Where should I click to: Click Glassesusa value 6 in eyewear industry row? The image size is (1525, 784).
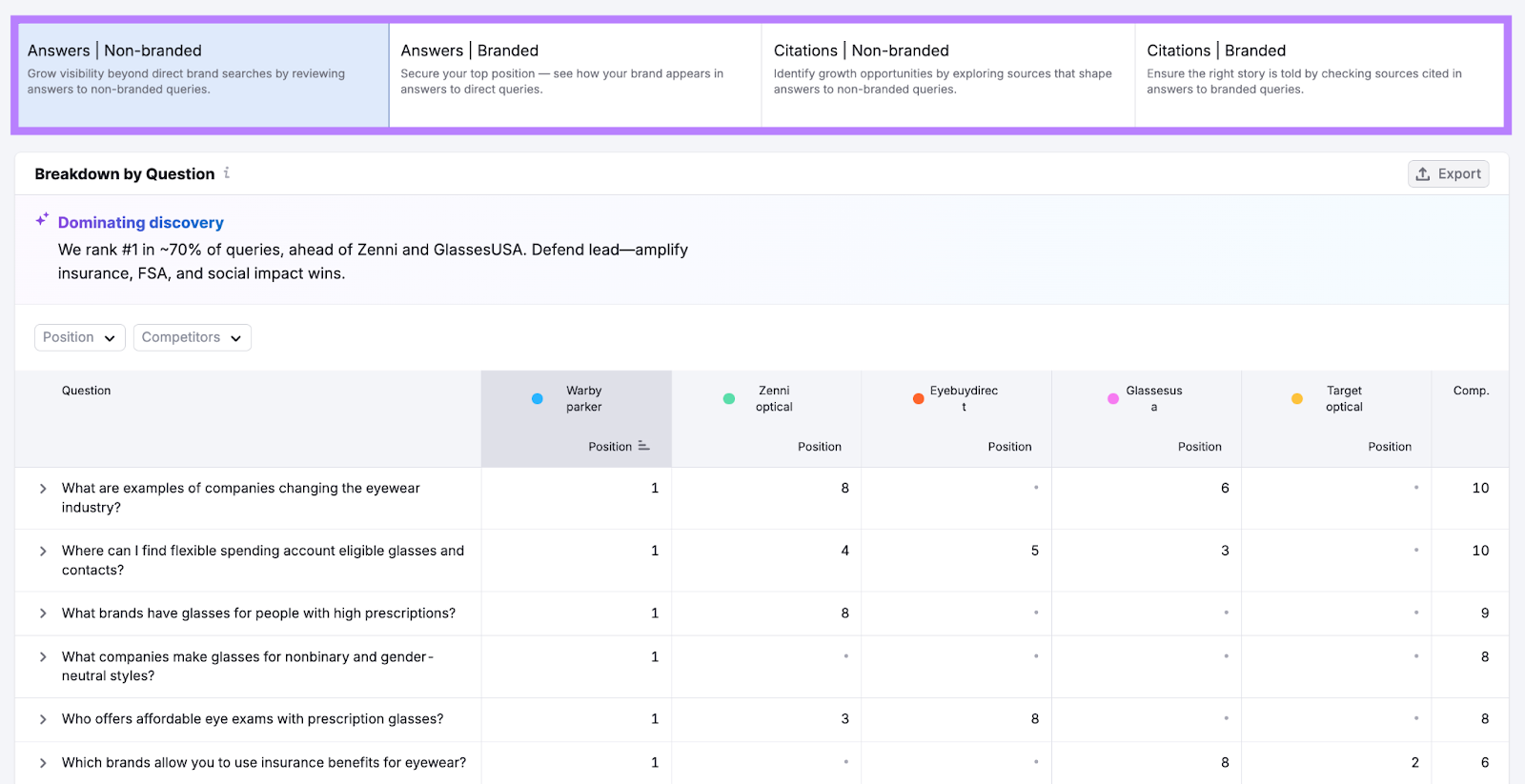pyautogui.click(x=1225, y=488)
